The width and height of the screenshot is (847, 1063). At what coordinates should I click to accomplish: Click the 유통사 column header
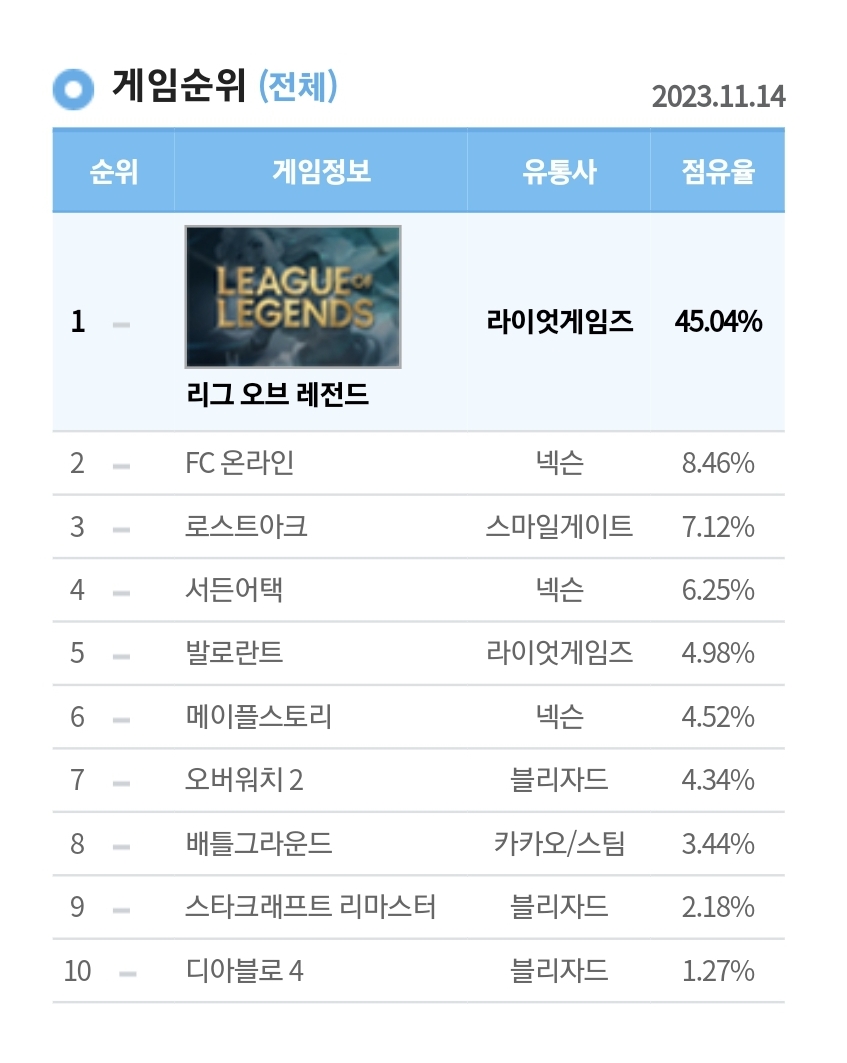tap(559, 172)
